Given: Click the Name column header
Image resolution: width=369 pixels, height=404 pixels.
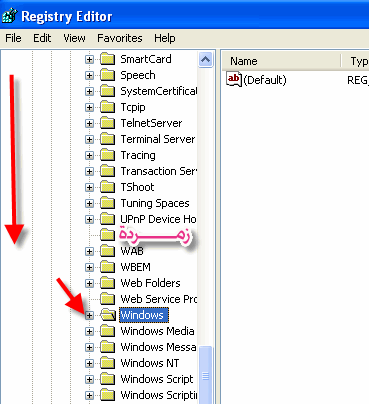Looking at the screenshot, I should pos(282,61).
